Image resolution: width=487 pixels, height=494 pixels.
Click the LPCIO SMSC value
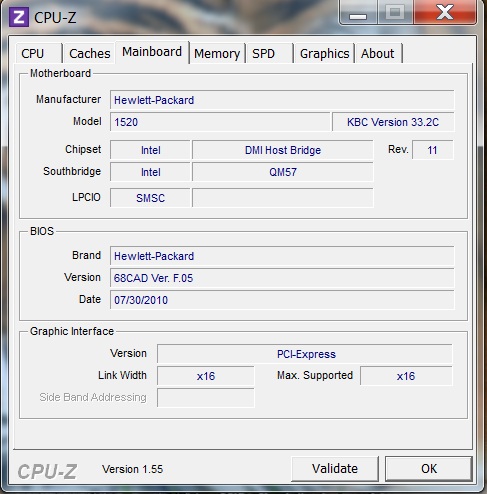coord(150,198)
